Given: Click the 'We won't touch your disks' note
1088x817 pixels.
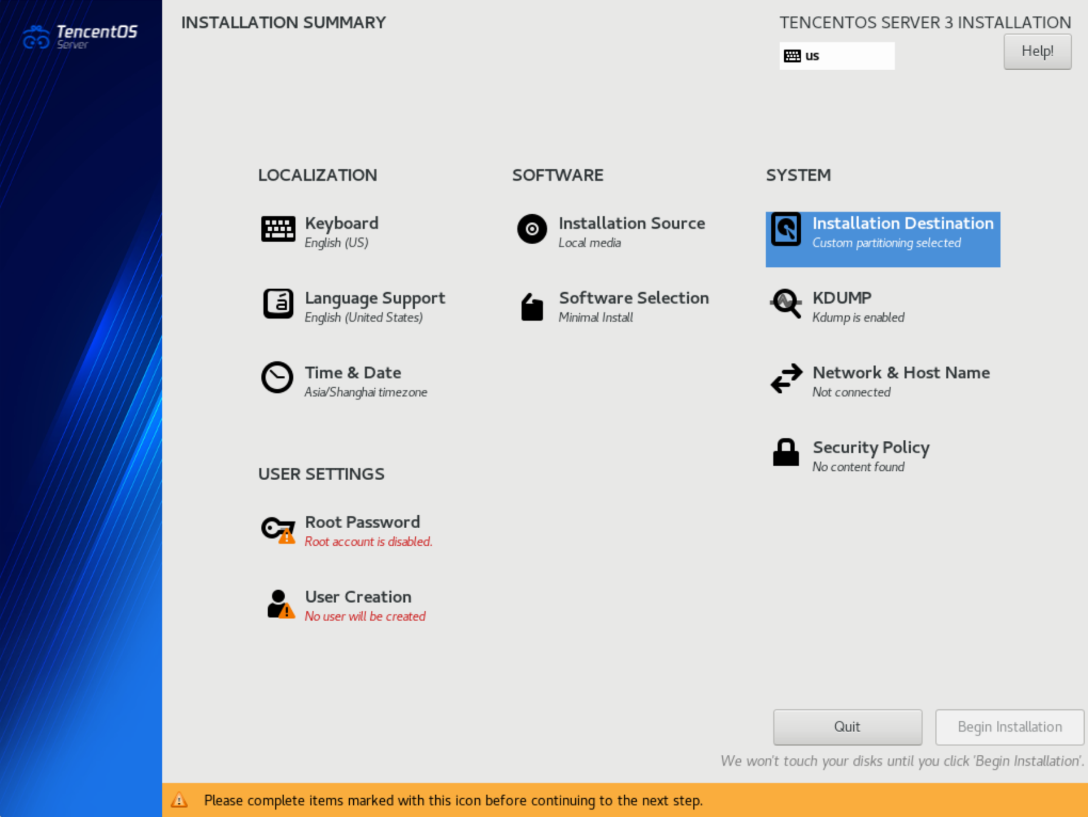Looking at the screenshot, I should (x=901, y=761).
